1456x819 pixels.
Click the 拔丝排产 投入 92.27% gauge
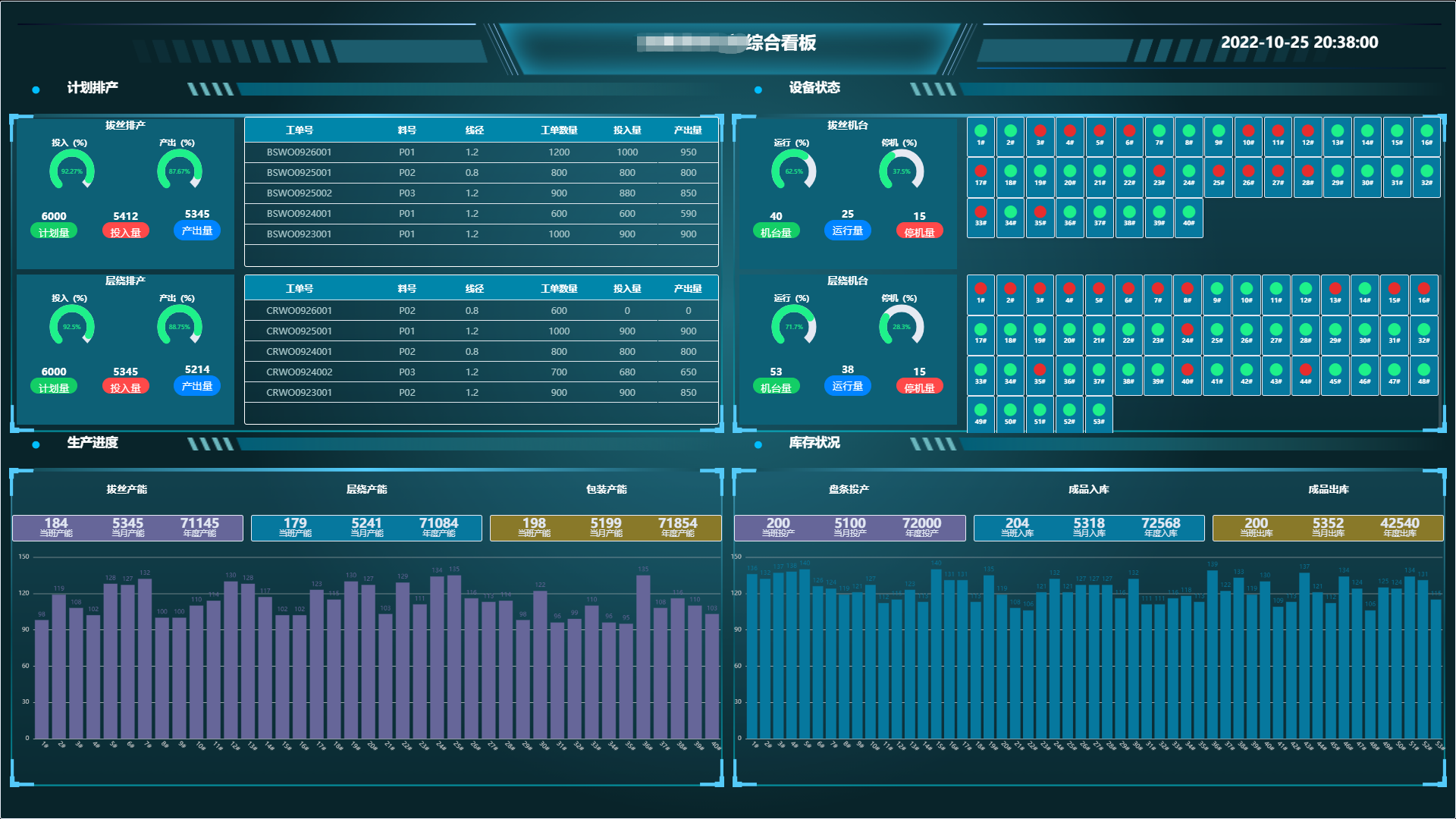[x=71, y=171]
